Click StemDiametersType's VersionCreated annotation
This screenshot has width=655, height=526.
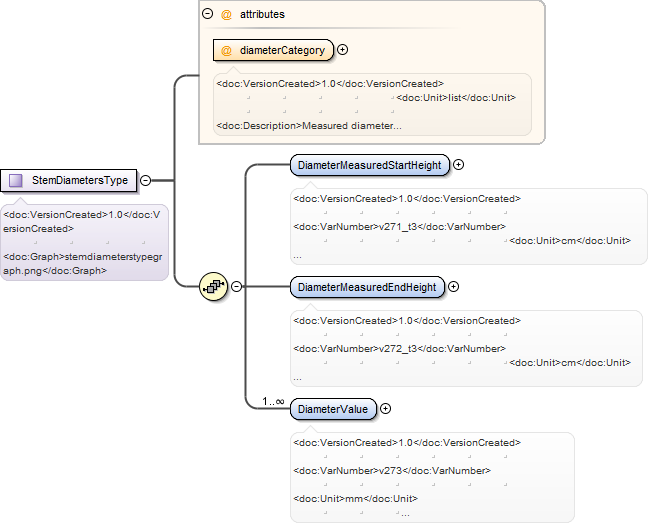pyautogui.click(x=82, y=222)
